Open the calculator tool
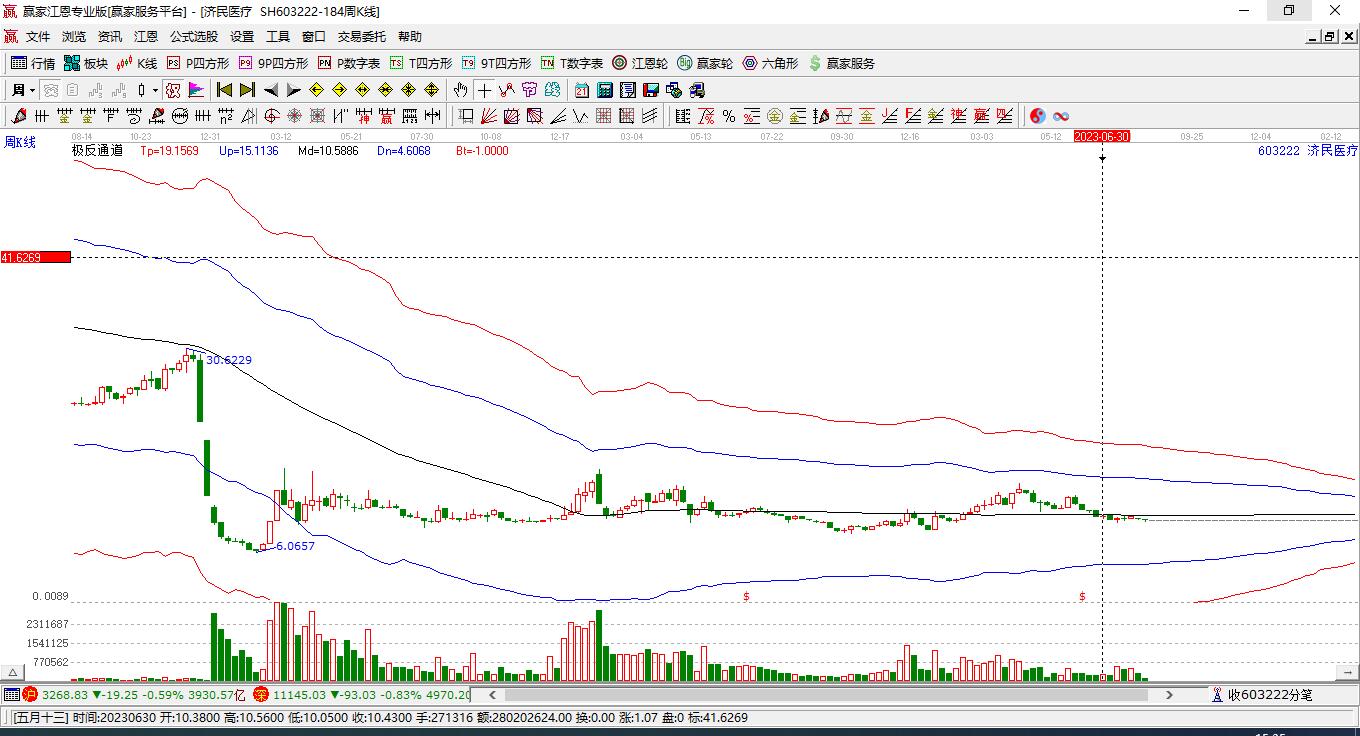The height and width of the screenshot is (736, 1360). click(605, 90)
